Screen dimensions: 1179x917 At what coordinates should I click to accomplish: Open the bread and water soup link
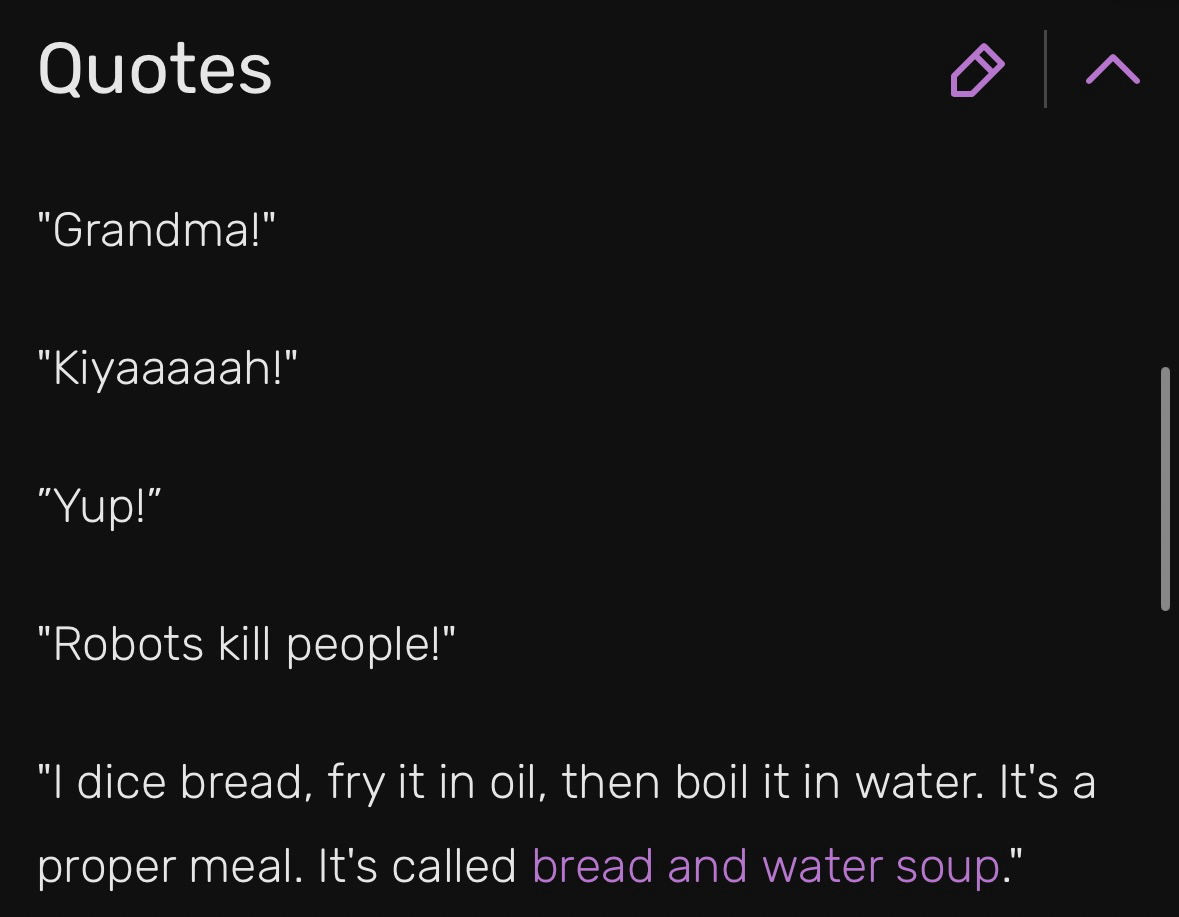pos(766,866)
